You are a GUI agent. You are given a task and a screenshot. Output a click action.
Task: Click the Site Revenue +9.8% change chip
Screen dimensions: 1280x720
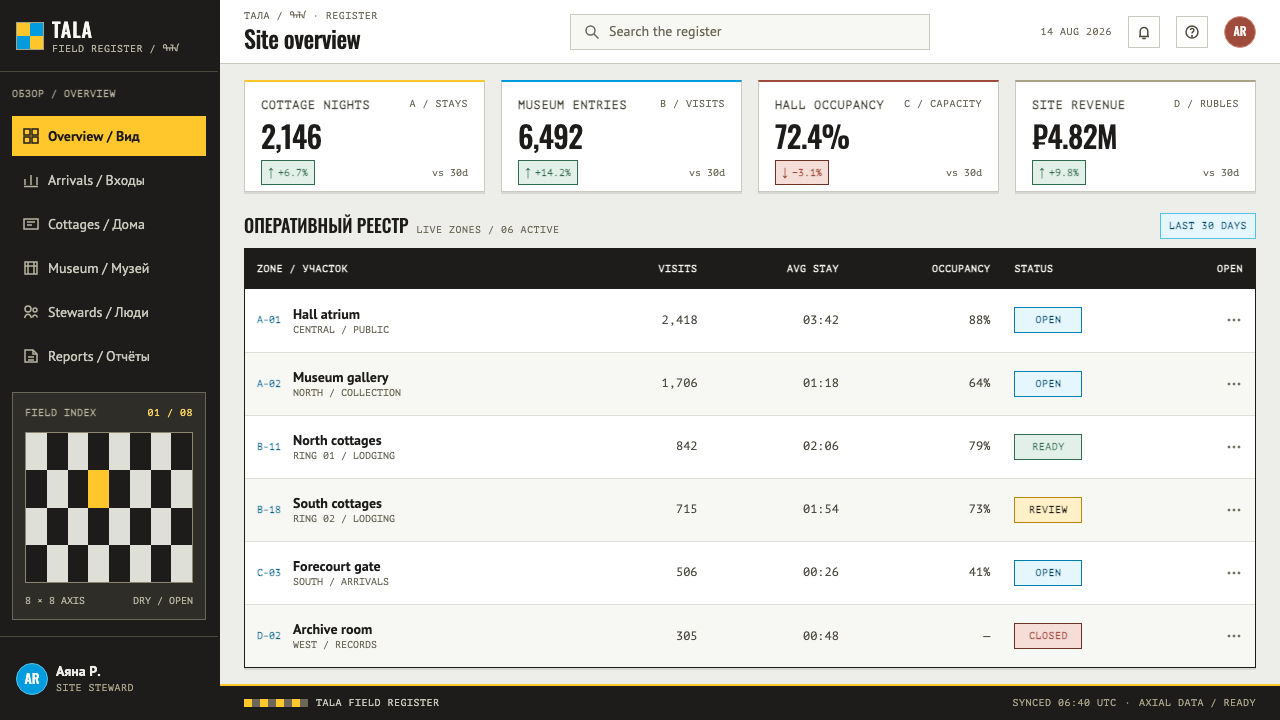1059,172
